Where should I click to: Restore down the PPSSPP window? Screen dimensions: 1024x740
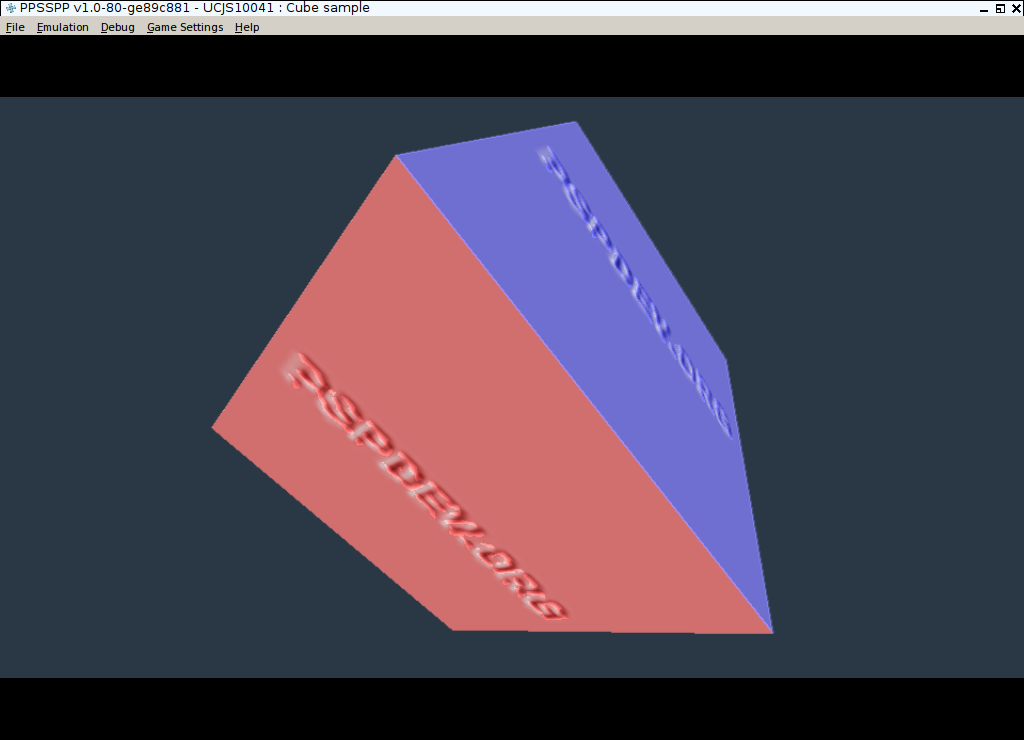(1000, 8)
